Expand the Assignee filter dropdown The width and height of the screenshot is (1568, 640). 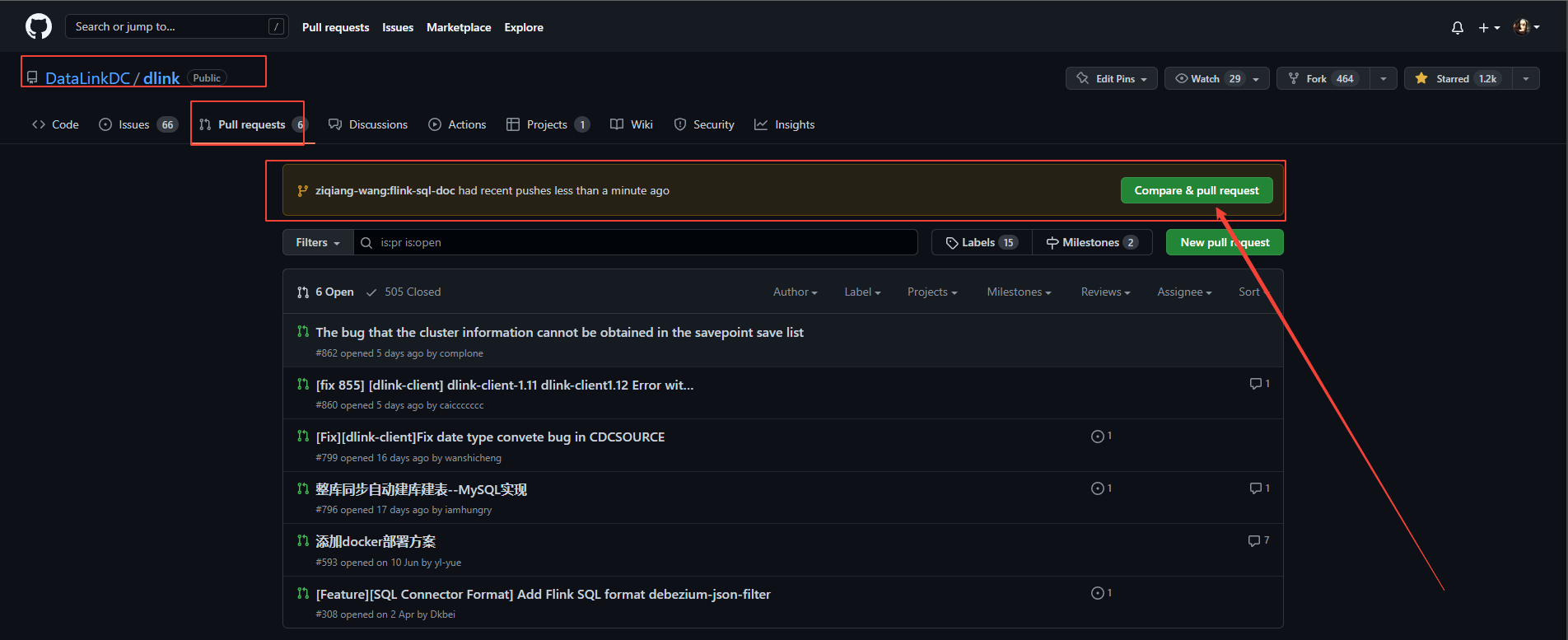tap(1184, 292)
